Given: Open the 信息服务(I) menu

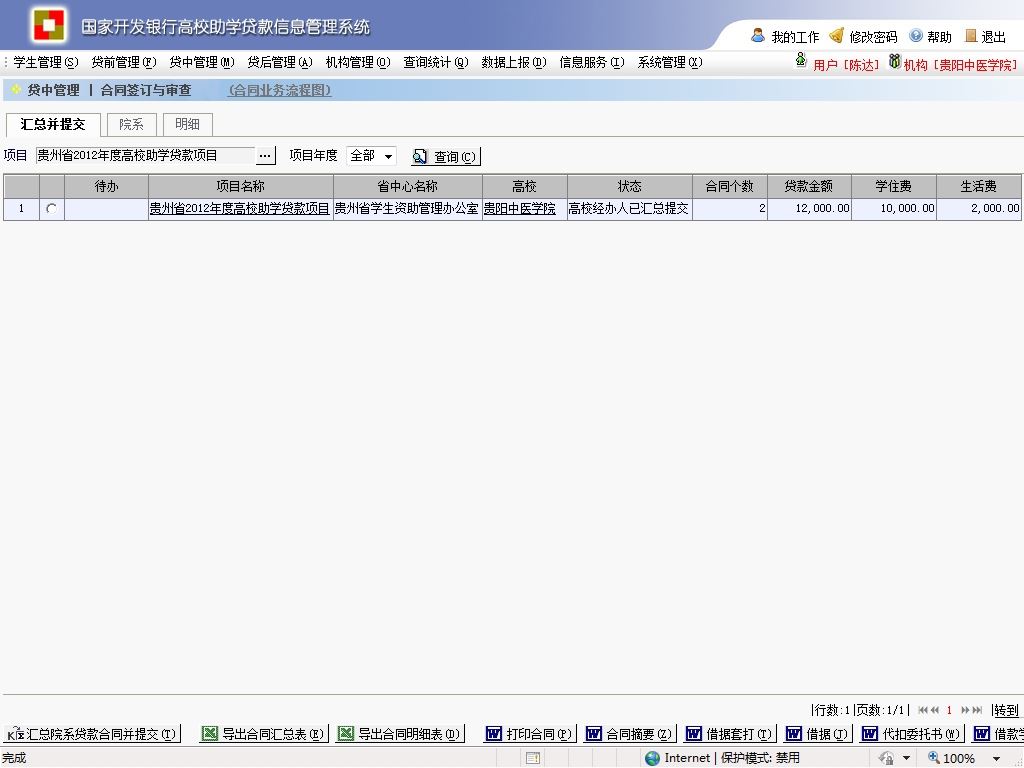Looking at the screenshot, I should 592,62.
